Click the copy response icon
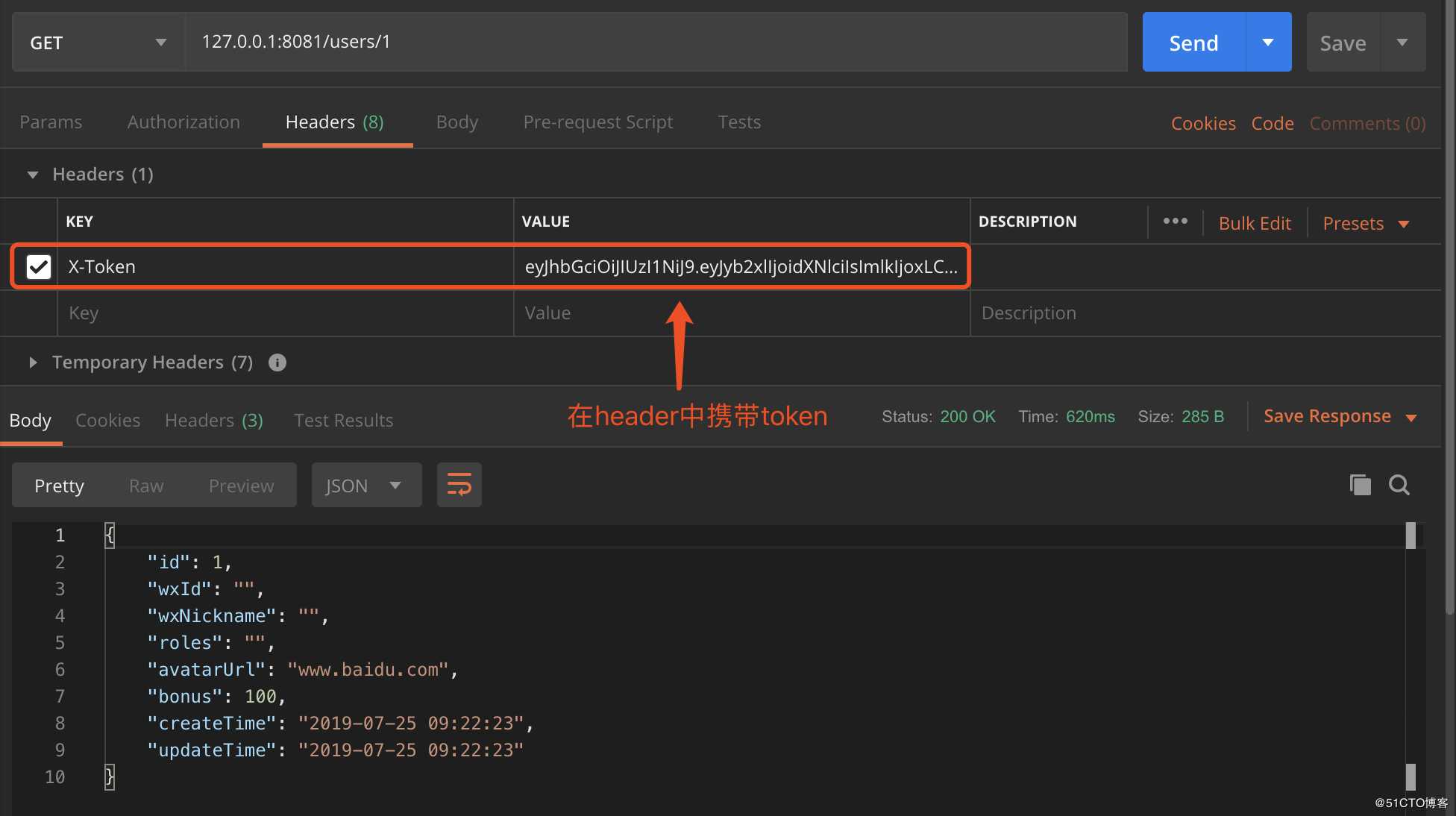 pyautogui.click(x=1360, y=485)
